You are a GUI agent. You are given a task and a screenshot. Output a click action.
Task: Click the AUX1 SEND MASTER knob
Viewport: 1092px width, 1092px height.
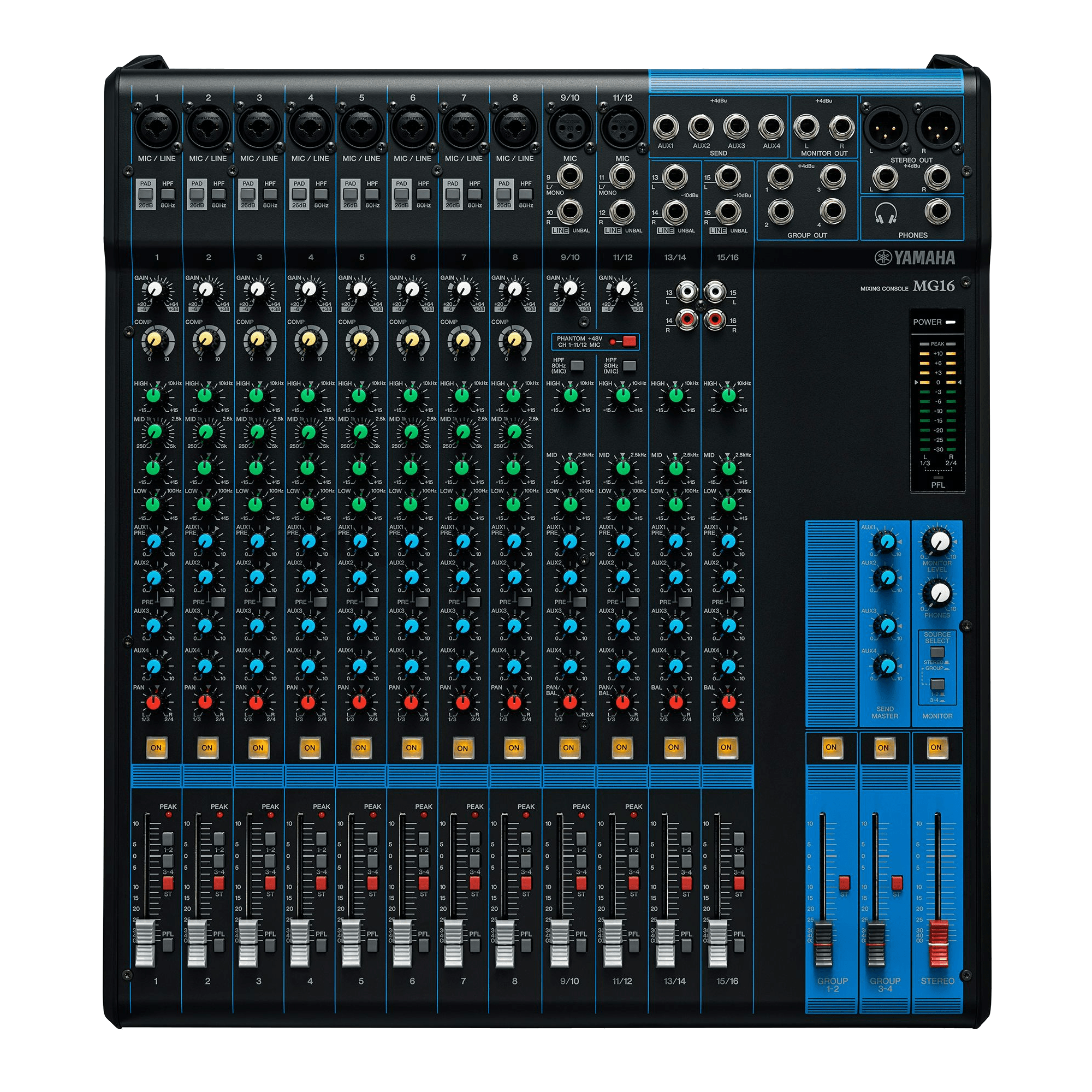[x=885, y=542]
